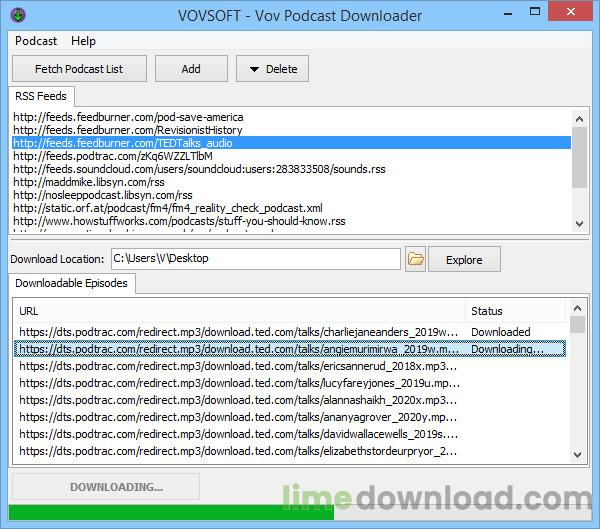Select the angiemurimirwa_2019w episode row
The width and height of the screenshot is (600, 529).
[x=290, y=349]
